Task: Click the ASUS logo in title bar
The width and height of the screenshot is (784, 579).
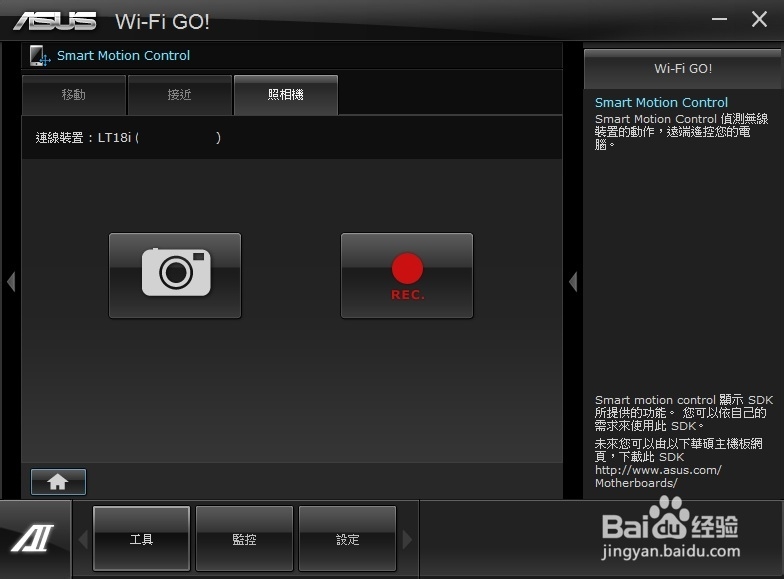Action: (x=55, y=21)
